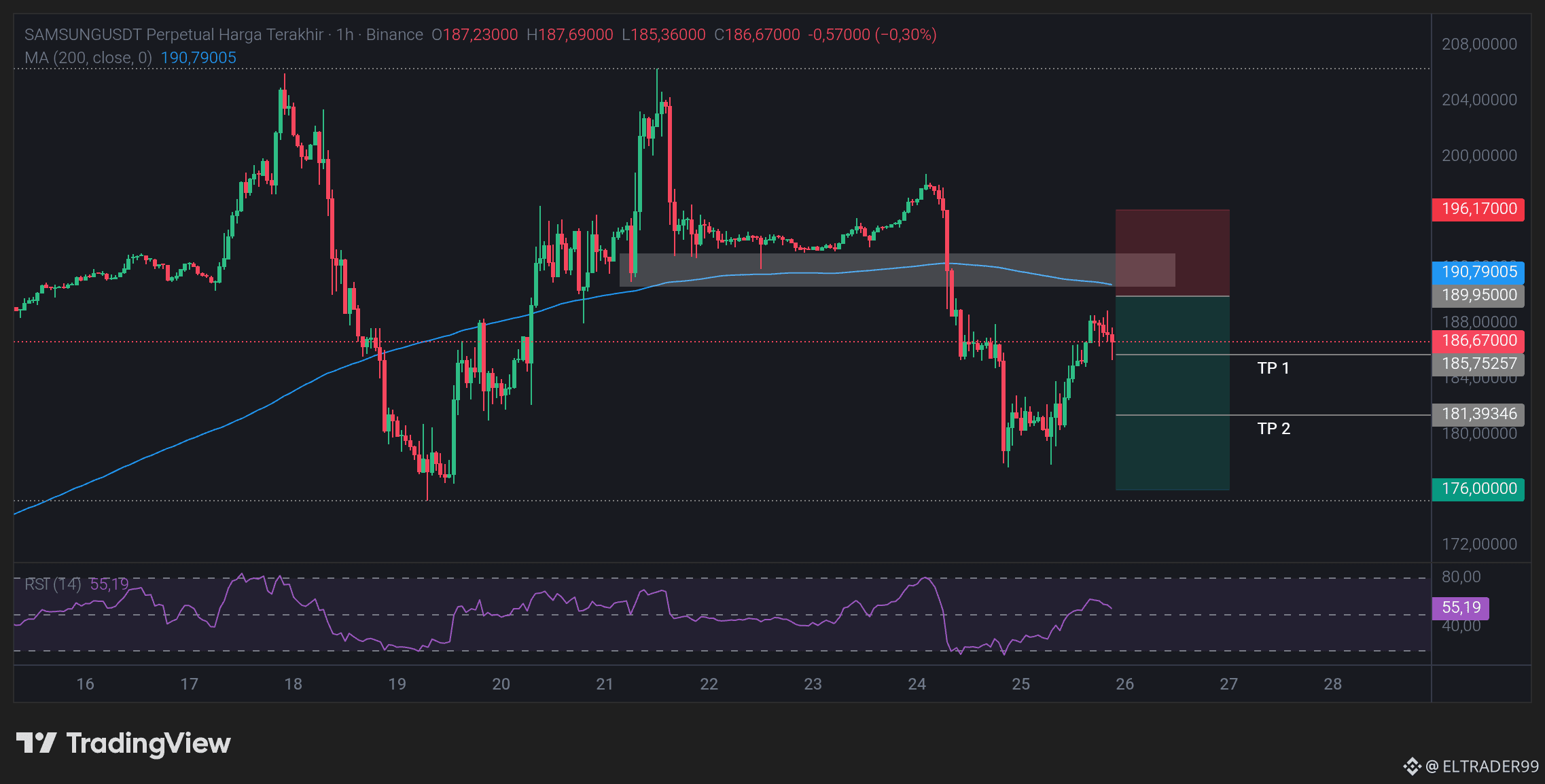This screenshot has height=784, width=1545.
Task: Click the @ ELTRADER99 username
Action: (x=1482, y=766)
